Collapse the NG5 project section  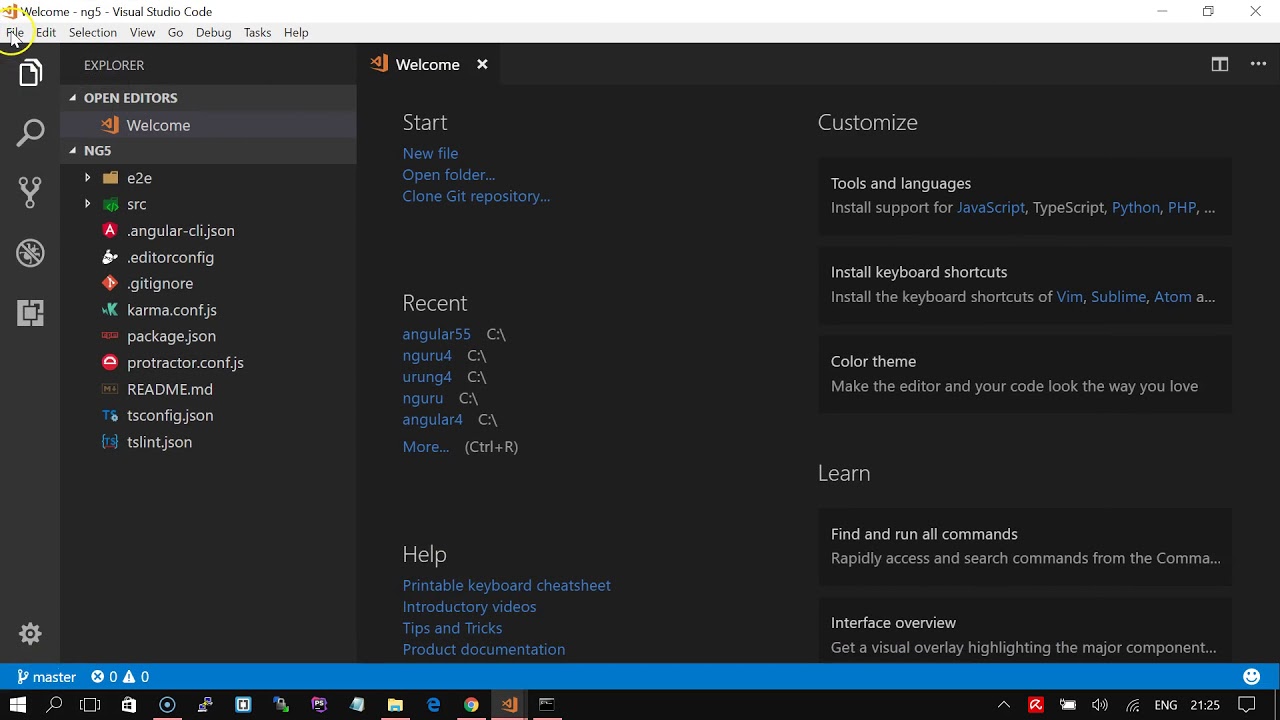coord(208,150)
